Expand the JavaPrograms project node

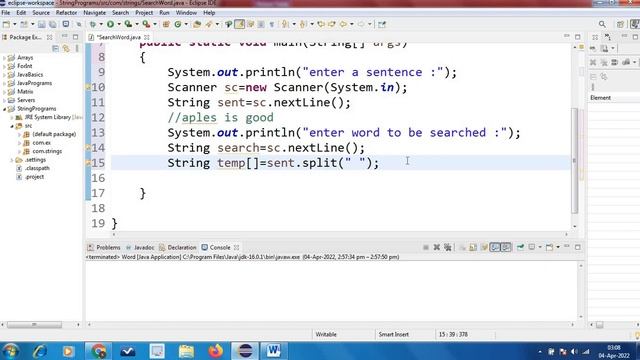coord(4,83)
